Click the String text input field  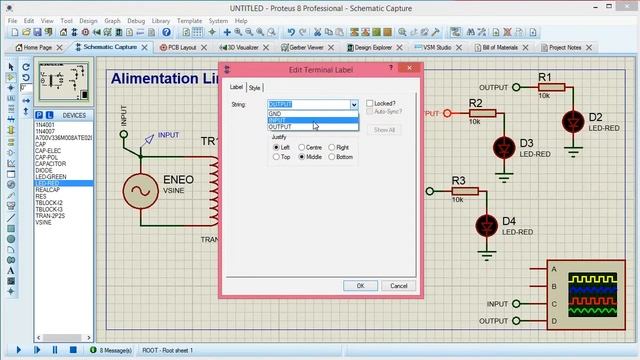tap(308, 104)
